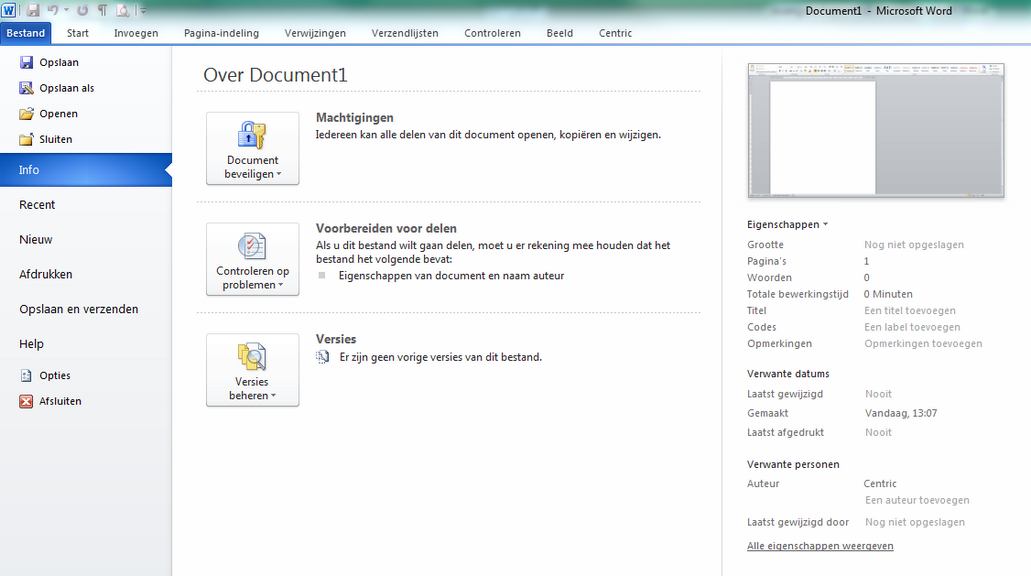Click the Print Preview magnifier icon

(x=123, y=10)
